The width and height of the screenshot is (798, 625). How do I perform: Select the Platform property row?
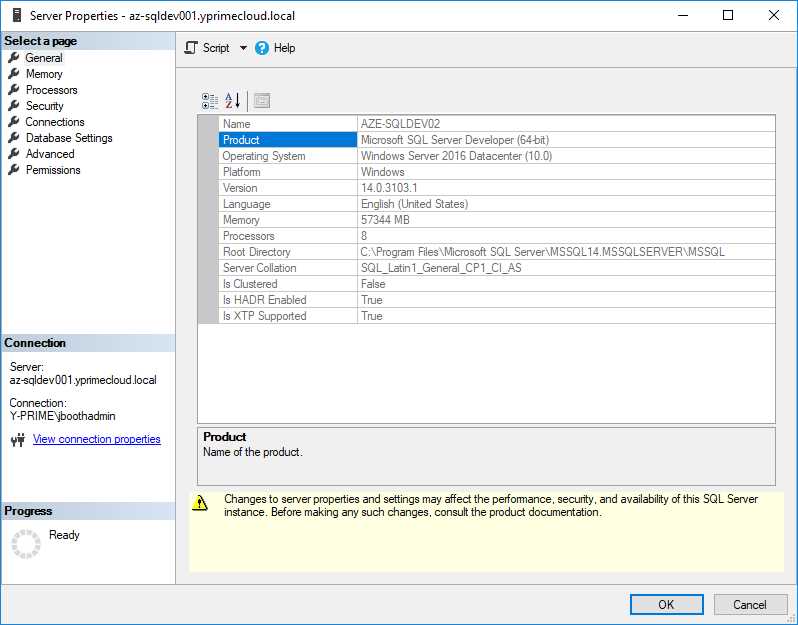[497, 172]
